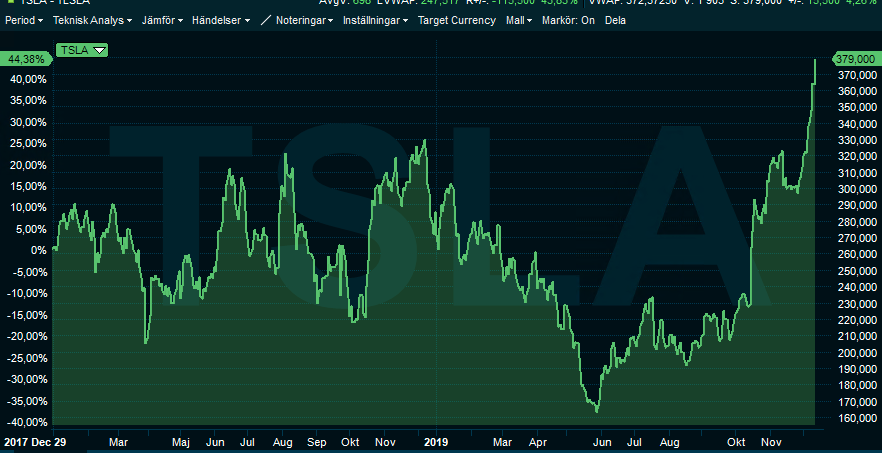Open the Period dropdown menu
Screen dimensions: 882x453
coord(24,20)
